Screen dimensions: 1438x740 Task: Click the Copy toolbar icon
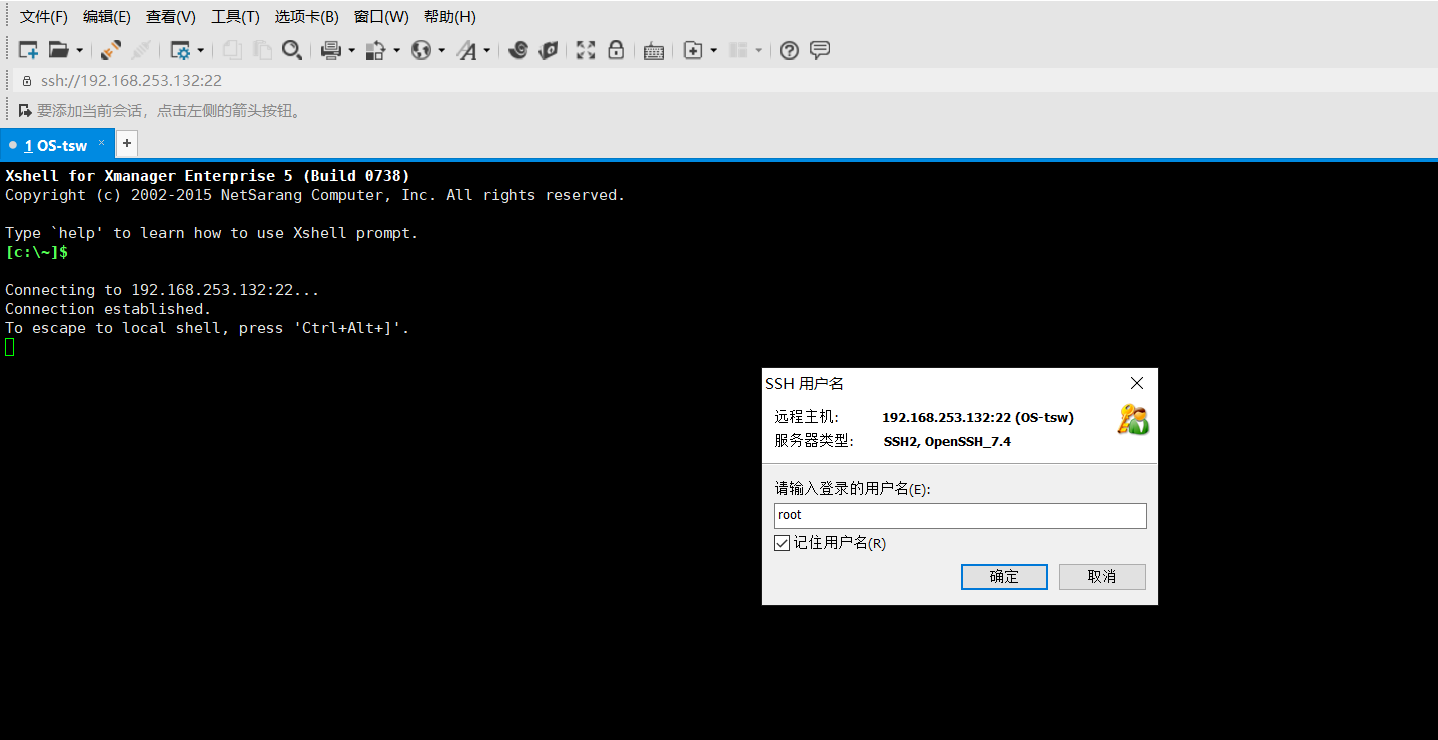click(232, 50)
